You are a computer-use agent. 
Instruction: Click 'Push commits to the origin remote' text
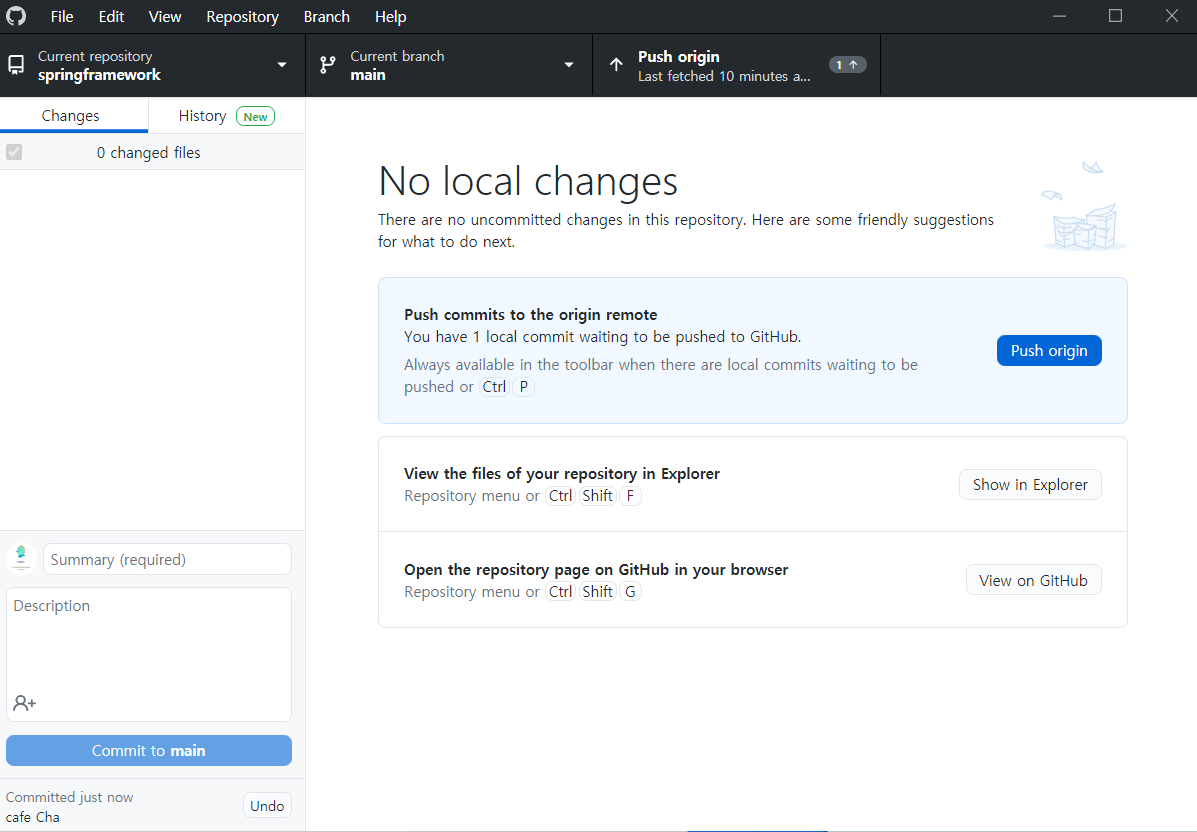531,314
